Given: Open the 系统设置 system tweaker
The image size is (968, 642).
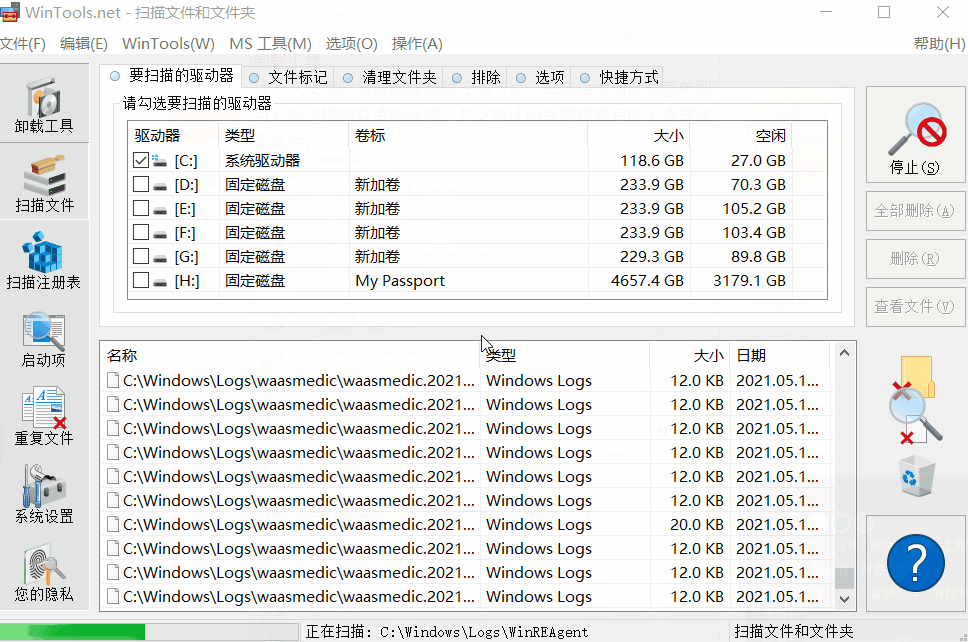Looking at the screenshot, I should (44, 494).
